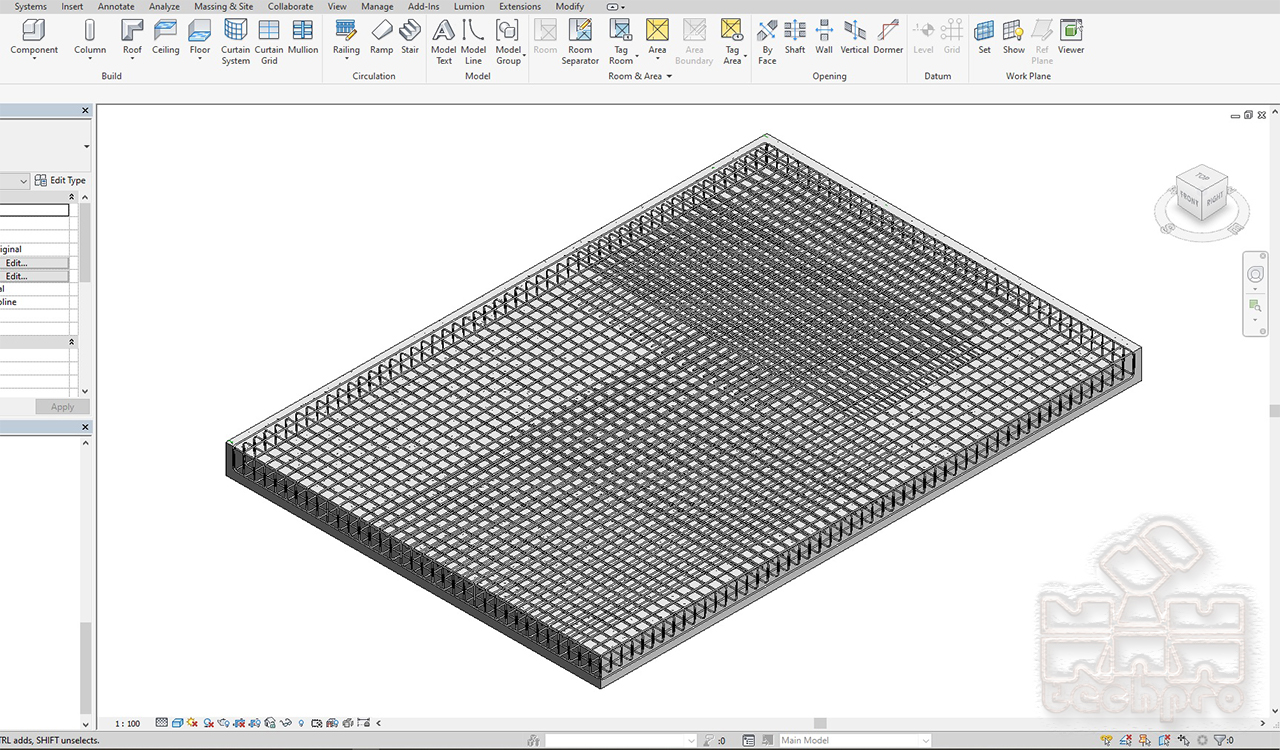Viewport: 1280px width, 750px height.
Task: Select the Curtain System tool
Action: 236,42
